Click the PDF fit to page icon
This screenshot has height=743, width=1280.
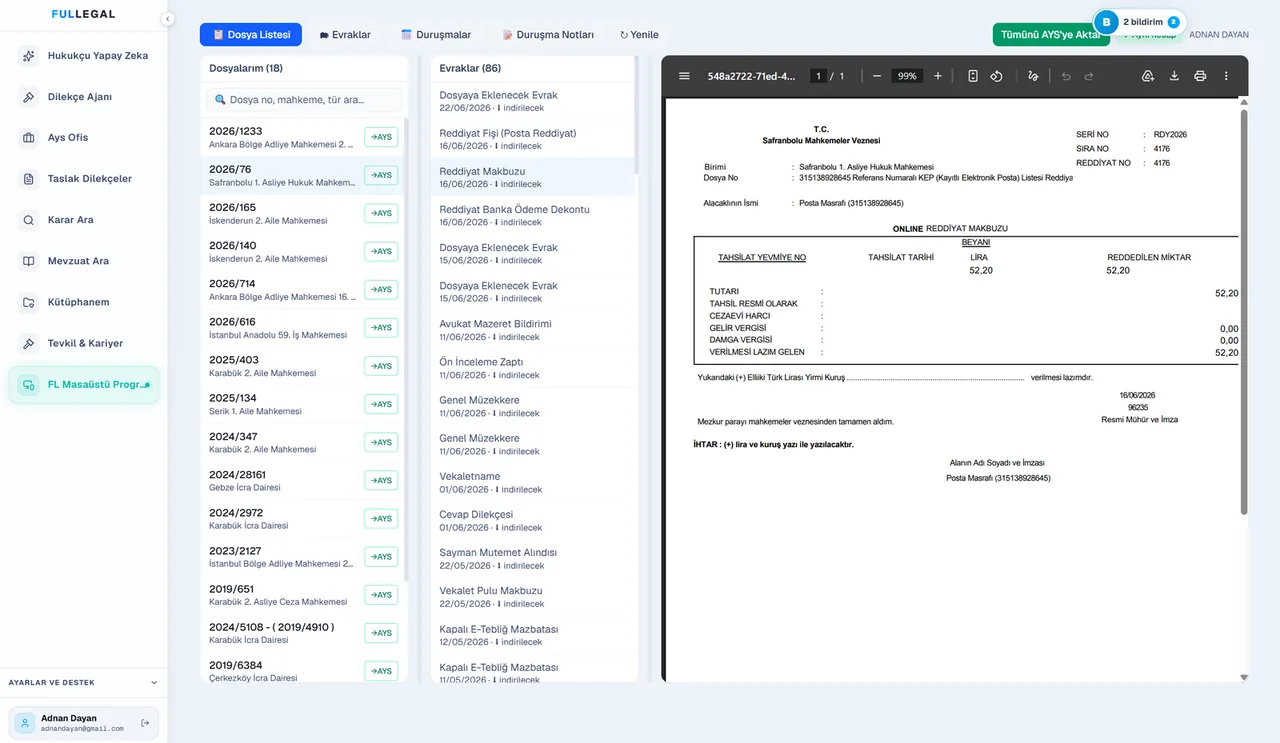(973, 76)
